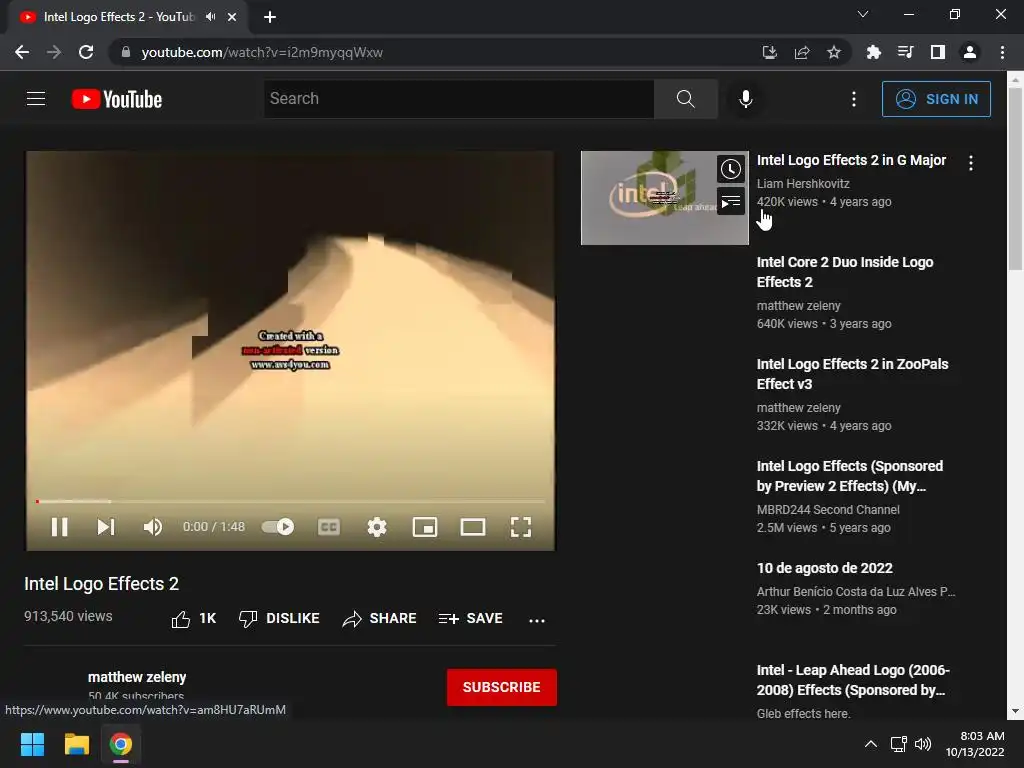Click the search magnifier button
This screenshot has width=1024, height=768.
click(686, 99)
